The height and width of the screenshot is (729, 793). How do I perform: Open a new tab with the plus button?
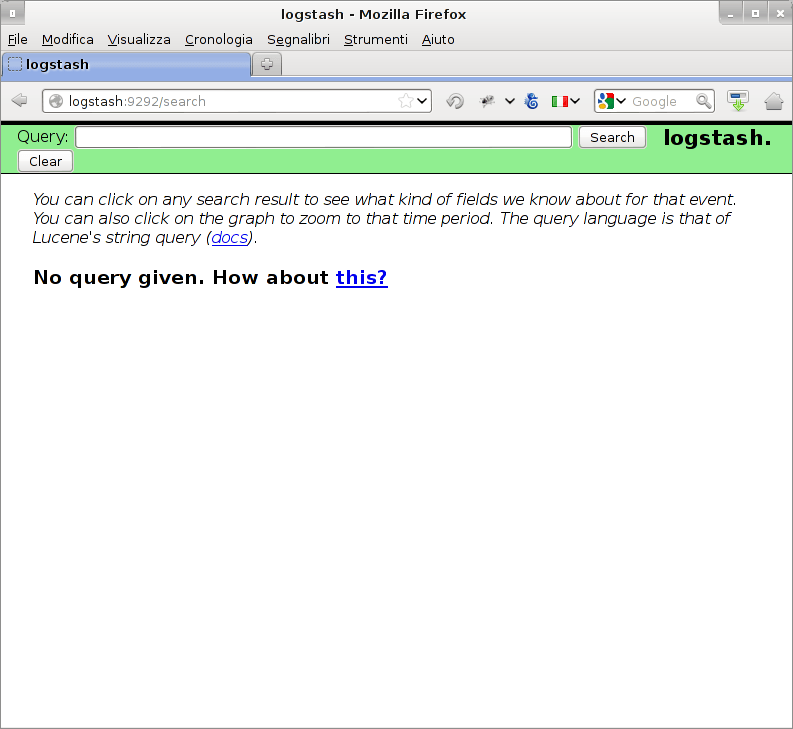coord(267,64)
